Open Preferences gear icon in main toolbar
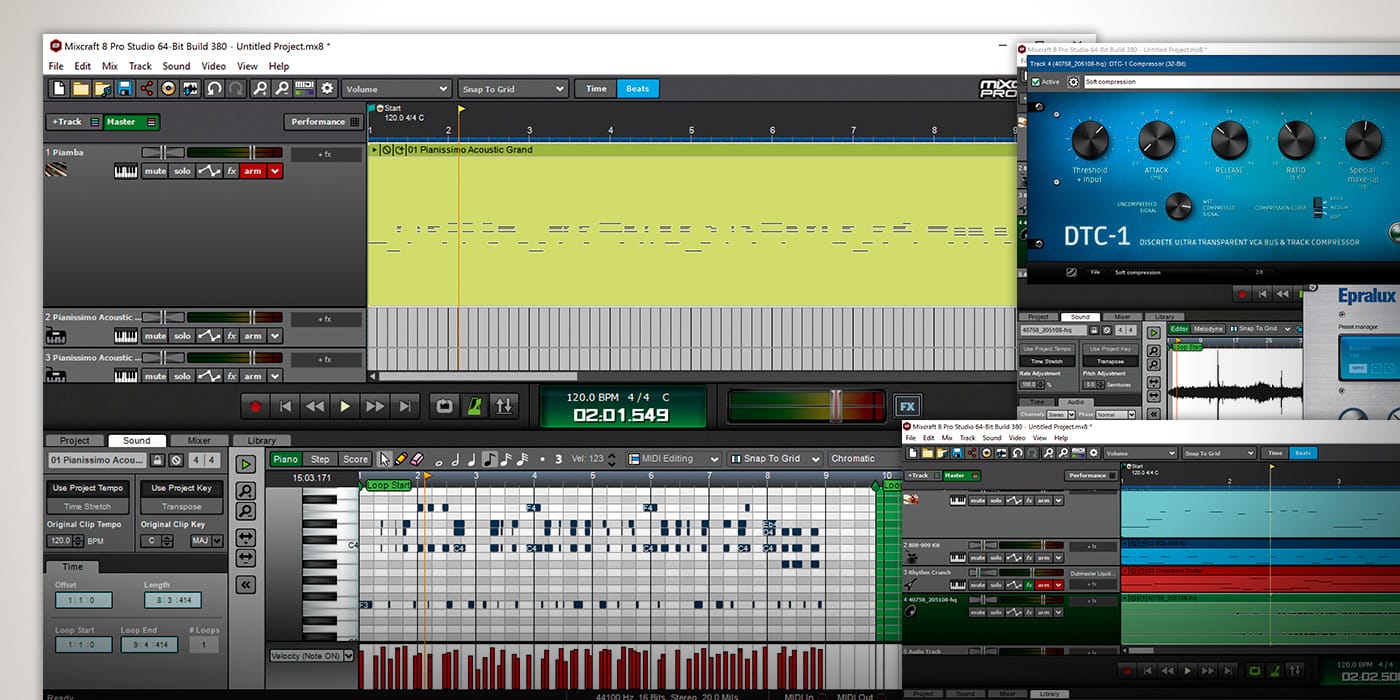Image resolution: width=1400 pixels, height=700 pixels. coord(327,89)
